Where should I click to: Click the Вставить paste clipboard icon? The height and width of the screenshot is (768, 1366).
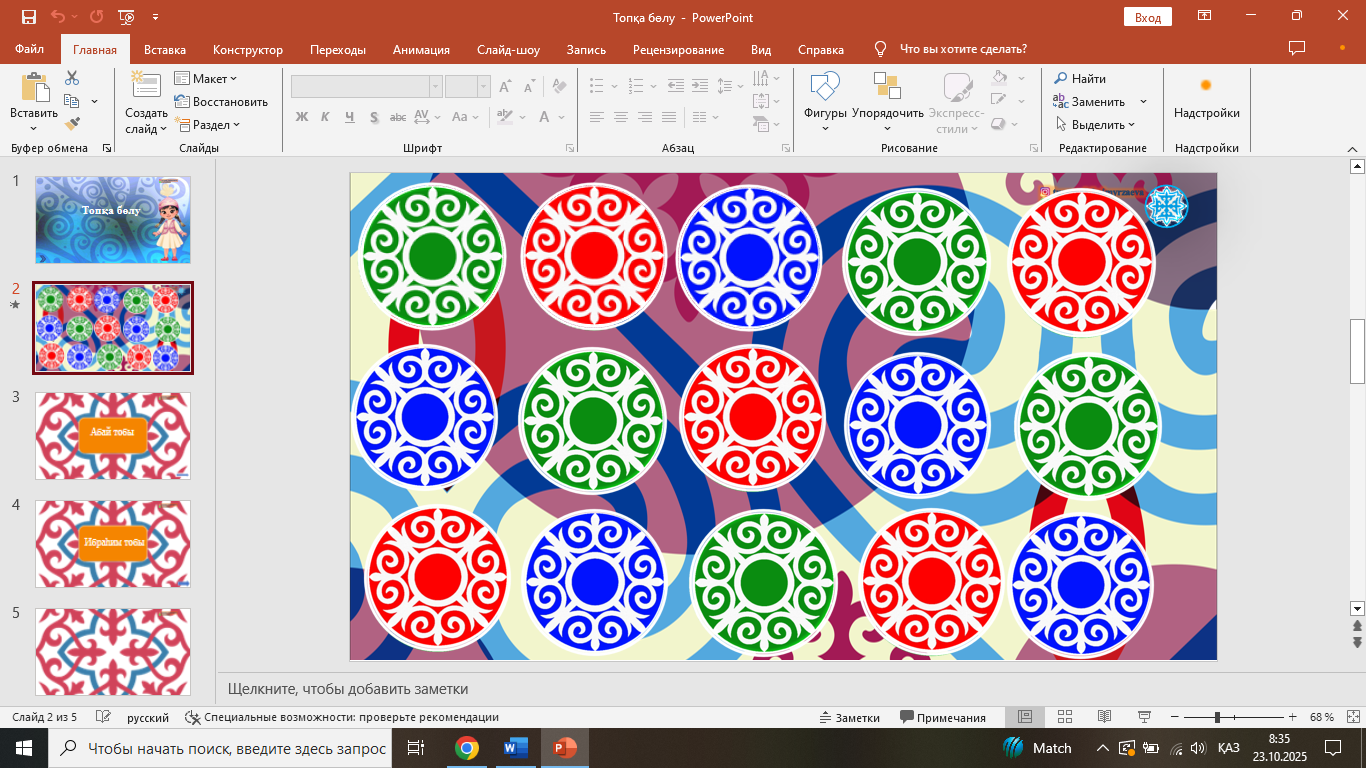34,89
